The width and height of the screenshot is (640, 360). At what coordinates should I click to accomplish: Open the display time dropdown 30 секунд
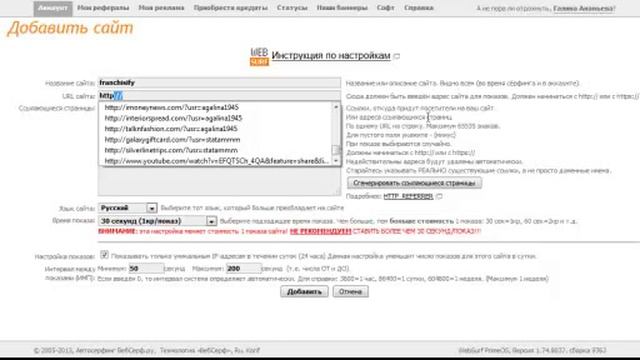157,221
